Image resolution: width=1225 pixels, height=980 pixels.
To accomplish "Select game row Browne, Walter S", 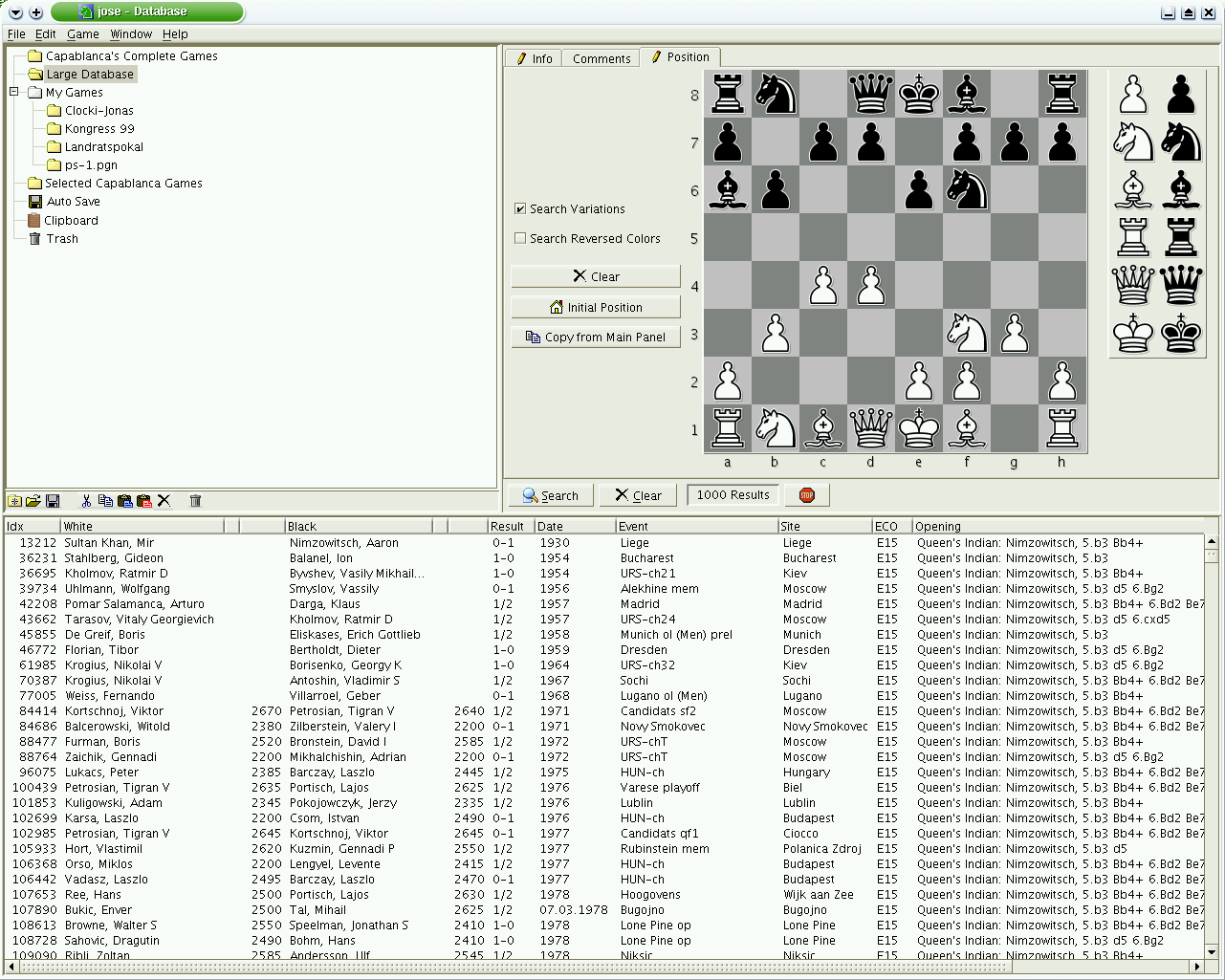I will click(x=605, y=926).
